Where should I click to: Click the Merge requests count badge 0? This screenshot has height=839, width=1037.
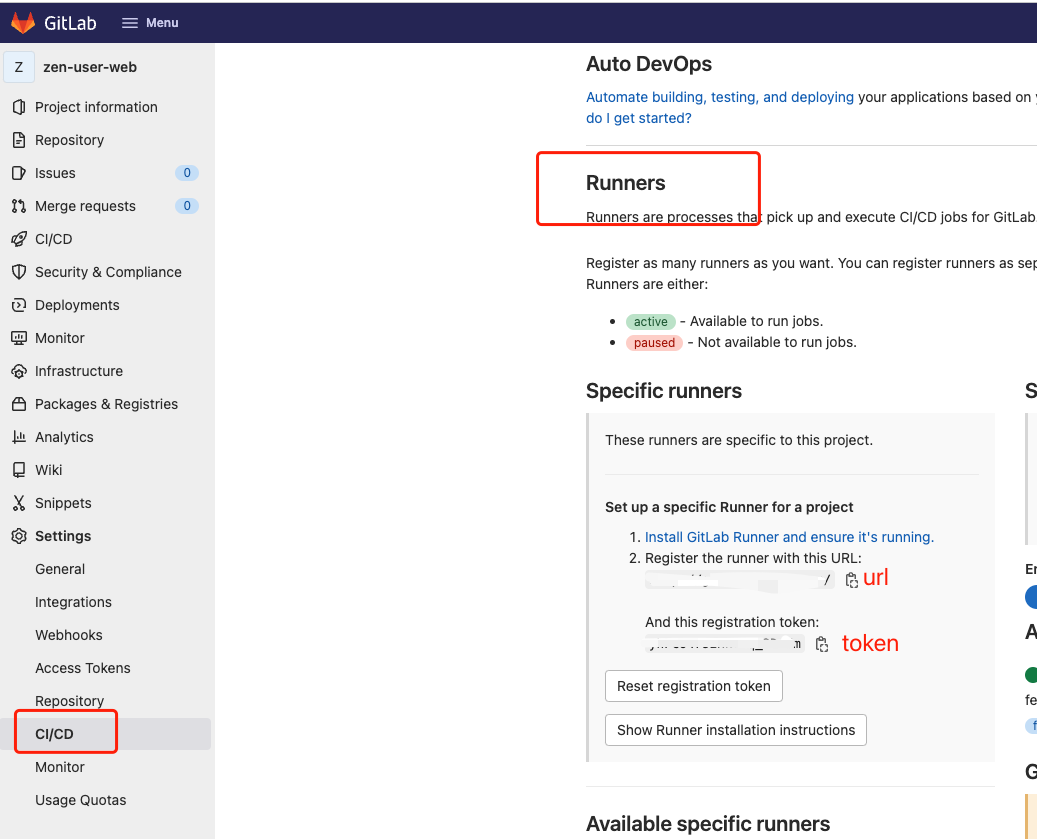187,206
